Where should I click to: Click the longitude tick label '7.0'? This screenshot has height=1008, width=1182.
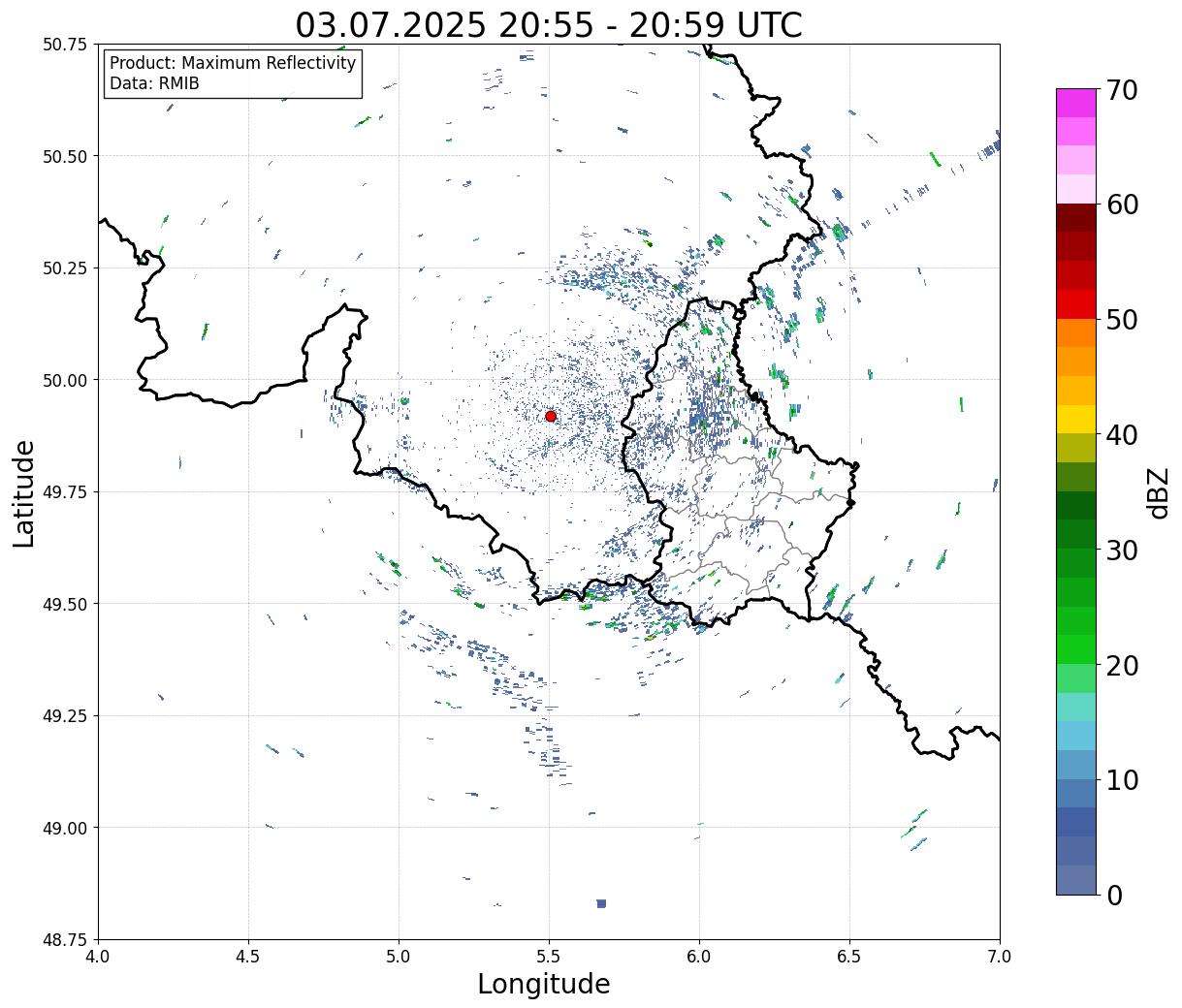coord(1000,957)
